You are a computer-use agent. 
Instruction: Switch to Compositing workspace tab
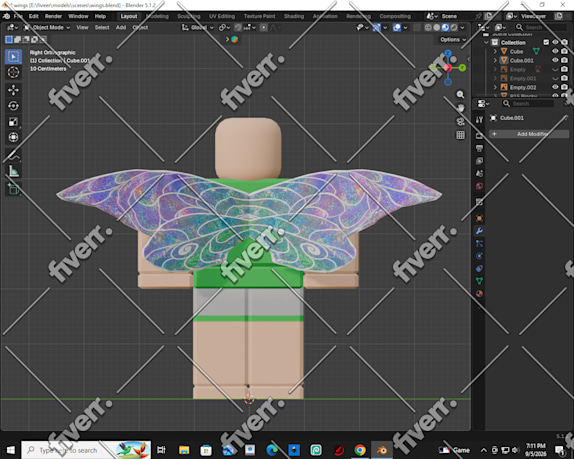pyautogui.click(x=395, y=16)
